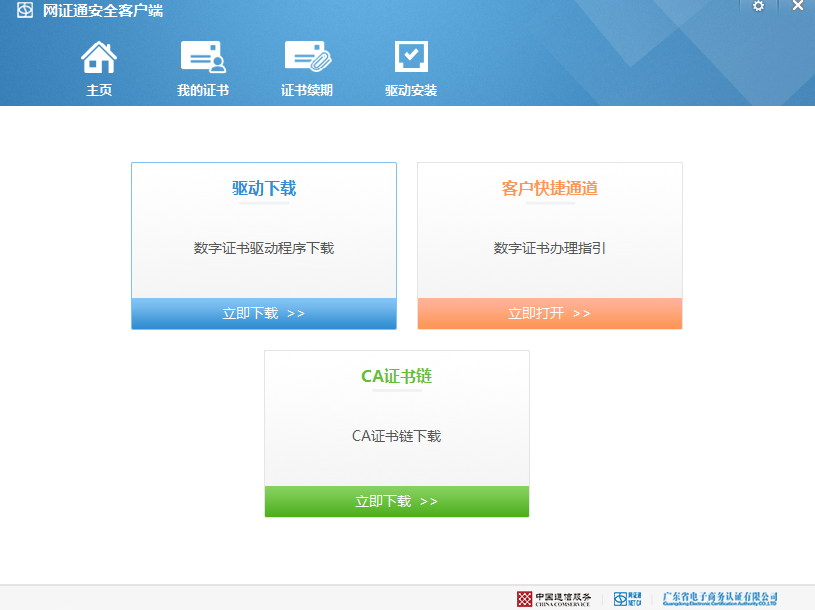Image resolution: width=815 pixels, height=610 pixels.
Task: Click the app logo in the title bar
Action: (25, 11)
